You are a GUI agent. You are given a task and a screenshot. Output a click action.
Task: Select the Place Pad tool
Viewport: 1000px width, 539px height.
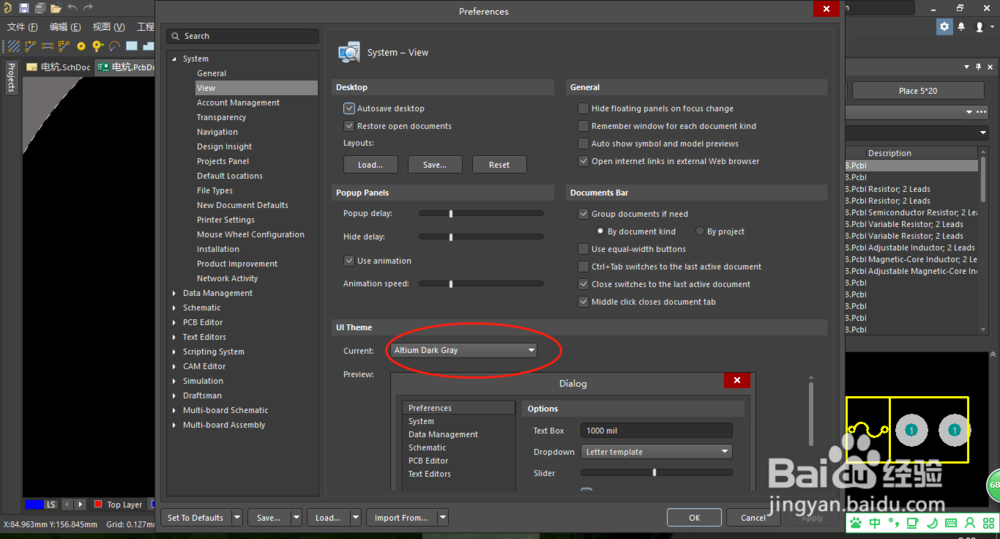[81, 46]
